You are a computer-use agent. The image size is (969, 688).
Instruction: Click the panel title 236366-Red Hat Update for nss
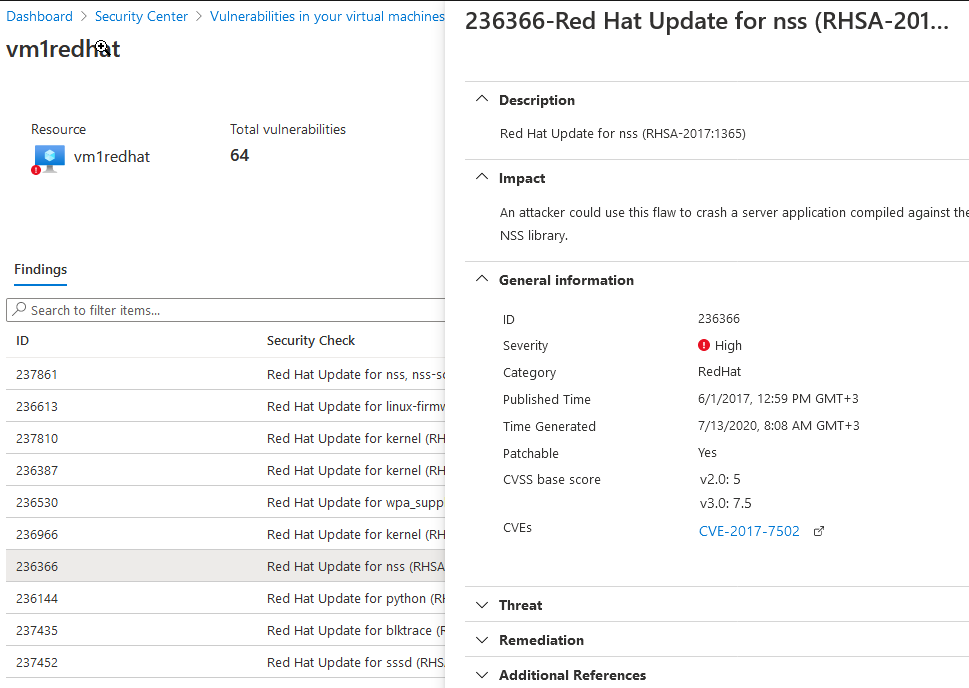[706, 21]
